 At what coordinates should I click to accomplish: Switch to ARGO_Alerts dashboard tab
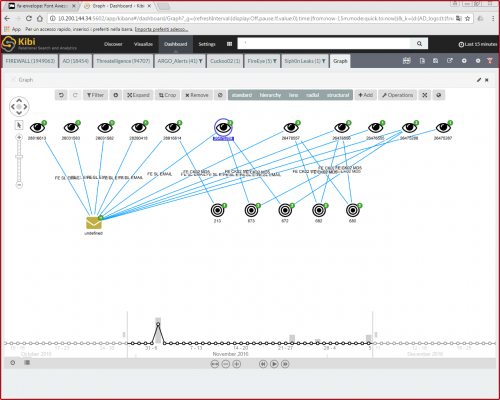180,61
